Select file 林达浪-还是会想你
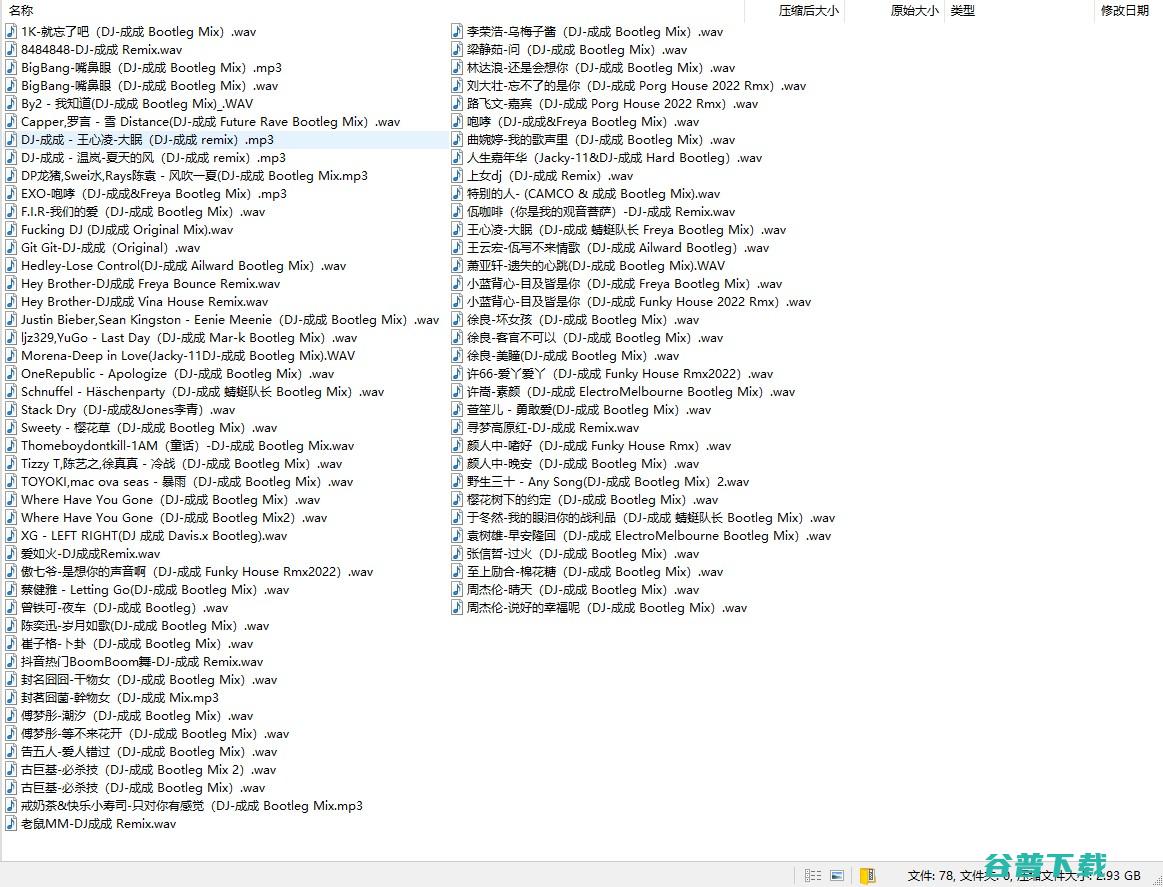This screenshot has height=887, width=1163. (x=601, y=67)
